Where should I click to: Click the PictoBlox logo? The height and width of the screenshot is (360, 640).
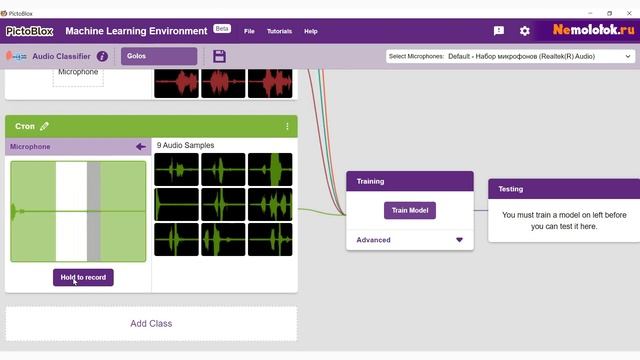point(29,31)
